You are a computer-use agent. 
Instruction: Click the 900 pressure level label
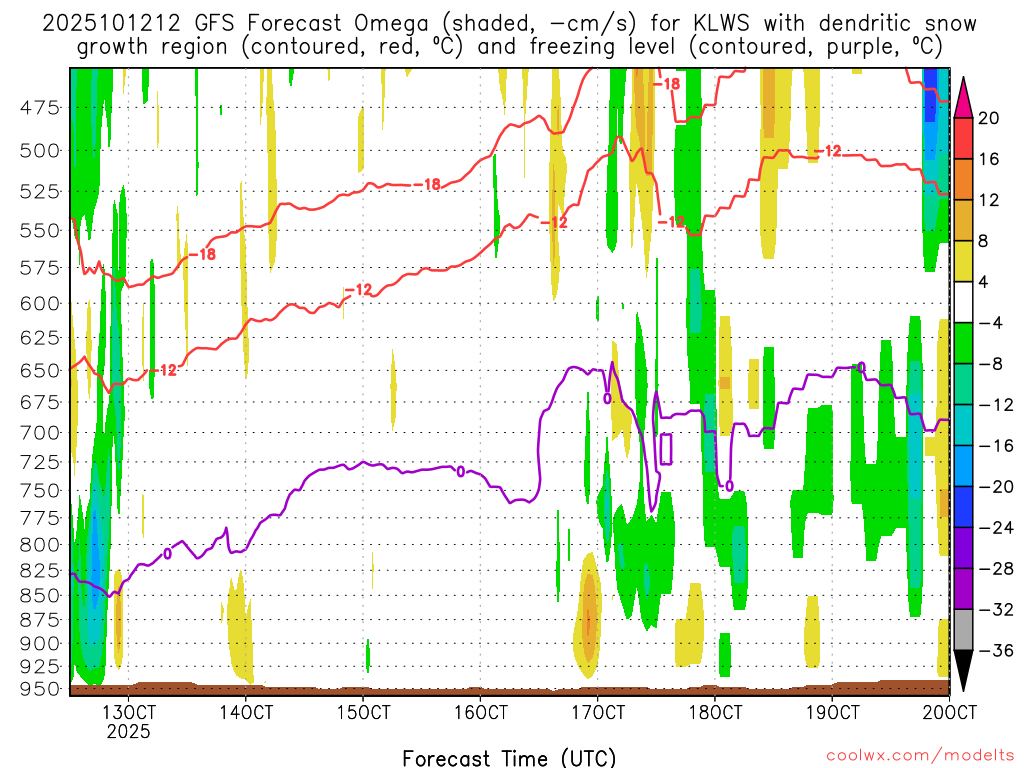(40, 643)
